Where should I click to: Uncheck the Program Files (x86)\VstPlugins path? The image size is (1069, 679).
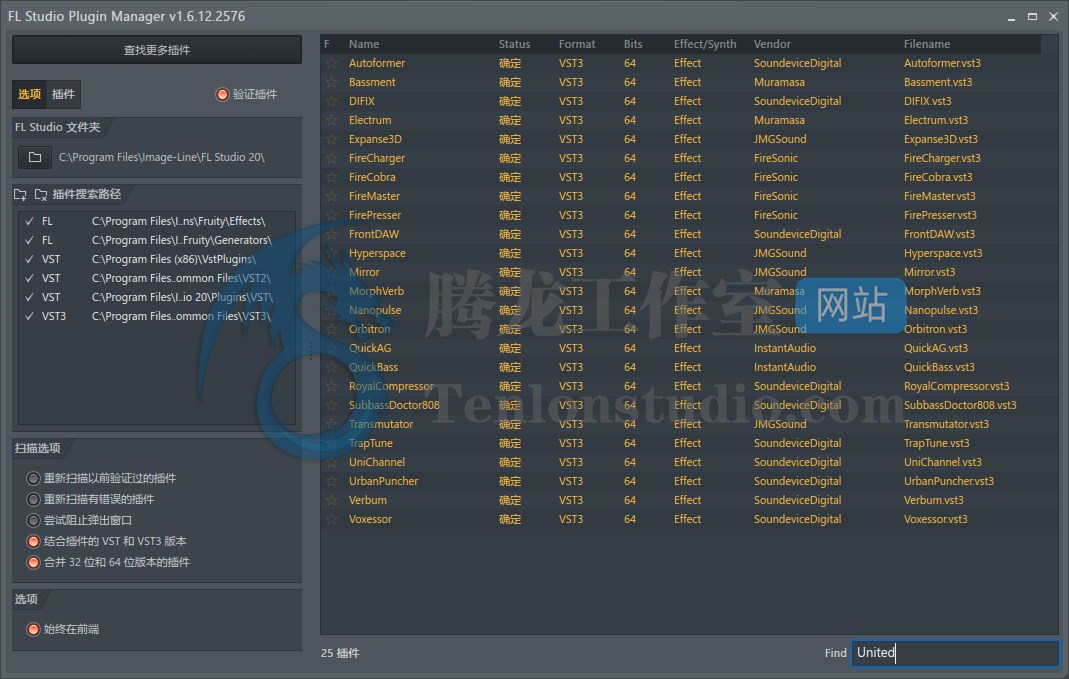[29, 260]
